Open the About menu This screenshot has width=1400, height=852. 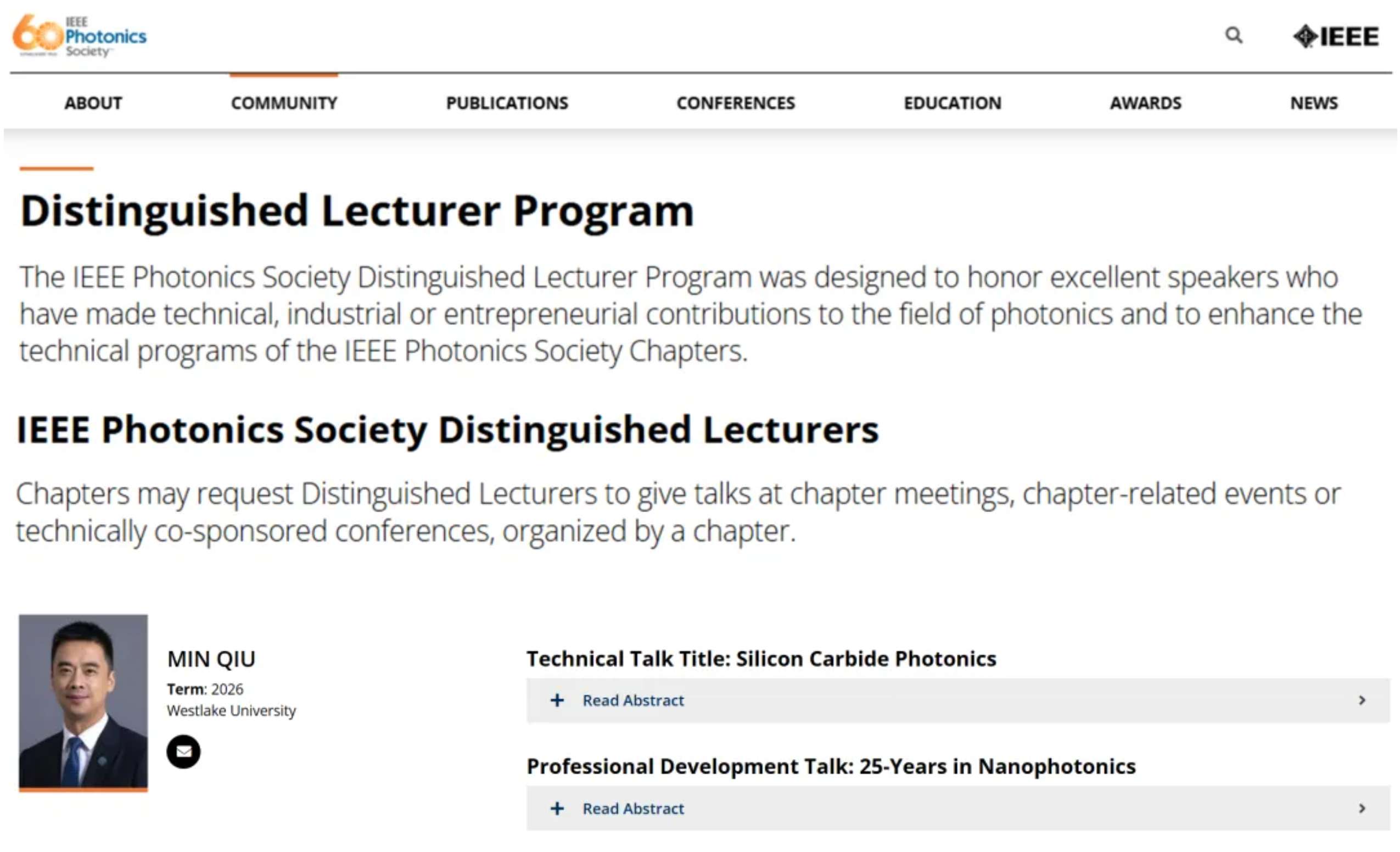tap(93, 103)
